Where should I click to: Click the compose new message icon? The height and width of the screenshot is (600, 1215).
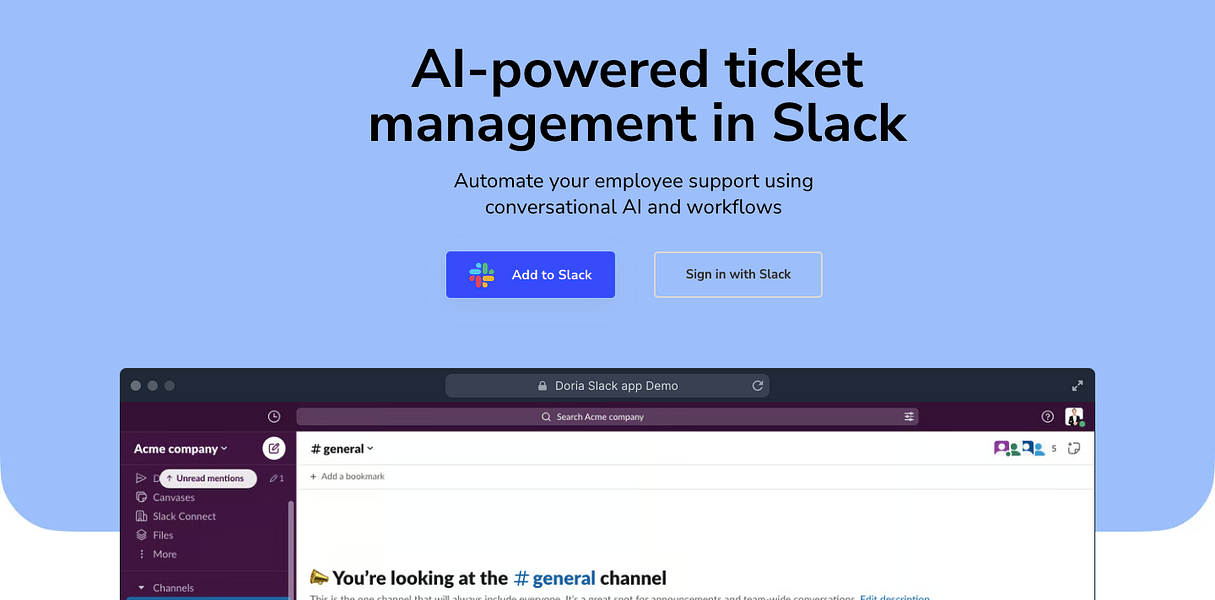click(274, 449)
